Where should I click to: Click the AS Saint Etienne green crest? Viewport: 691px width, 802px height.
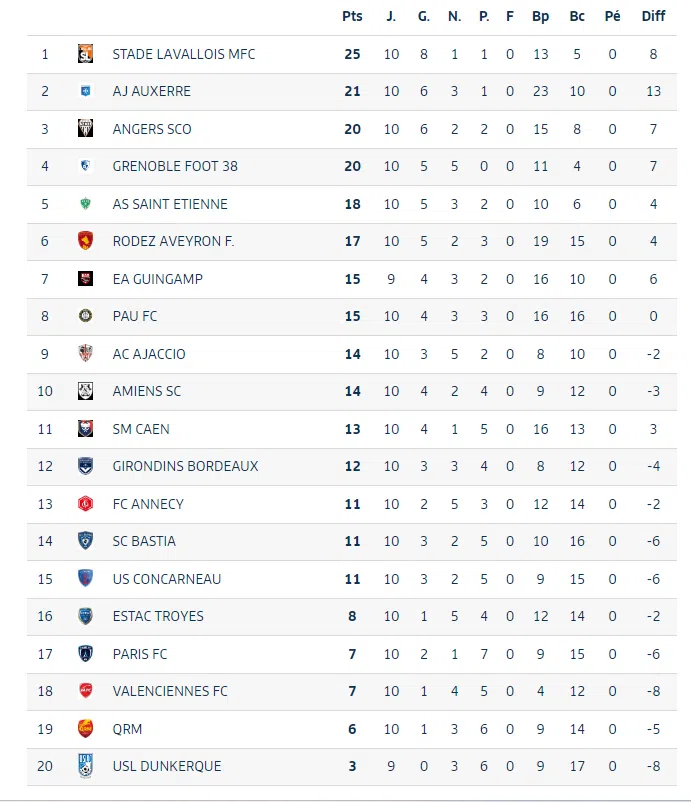[x=86, y=204]
